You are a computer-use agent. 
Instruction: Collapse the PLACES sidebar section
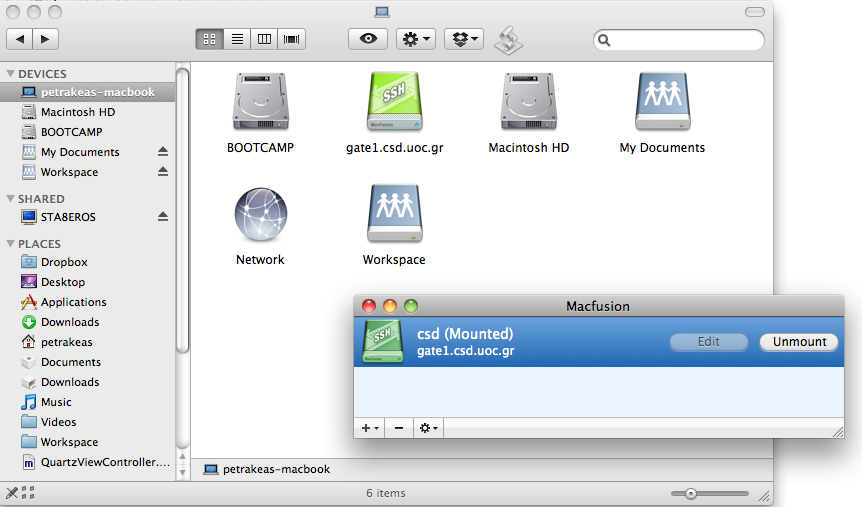pos(10,243)
